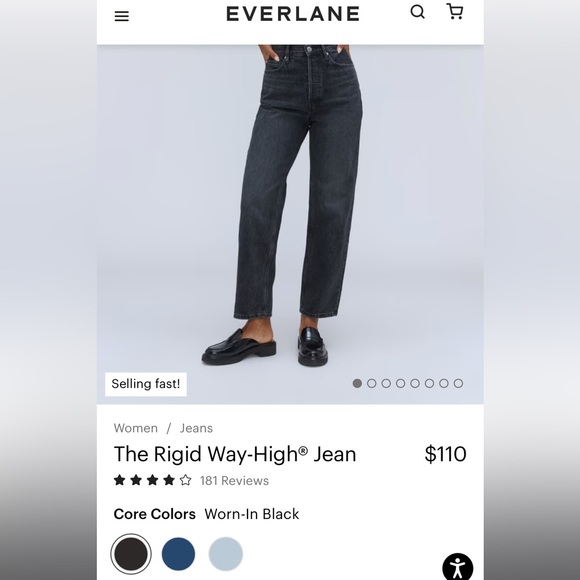The width and height of the screenshot is (580, 580).
Task: Click the Rigid Way-High Jean title
Action: 235,454
